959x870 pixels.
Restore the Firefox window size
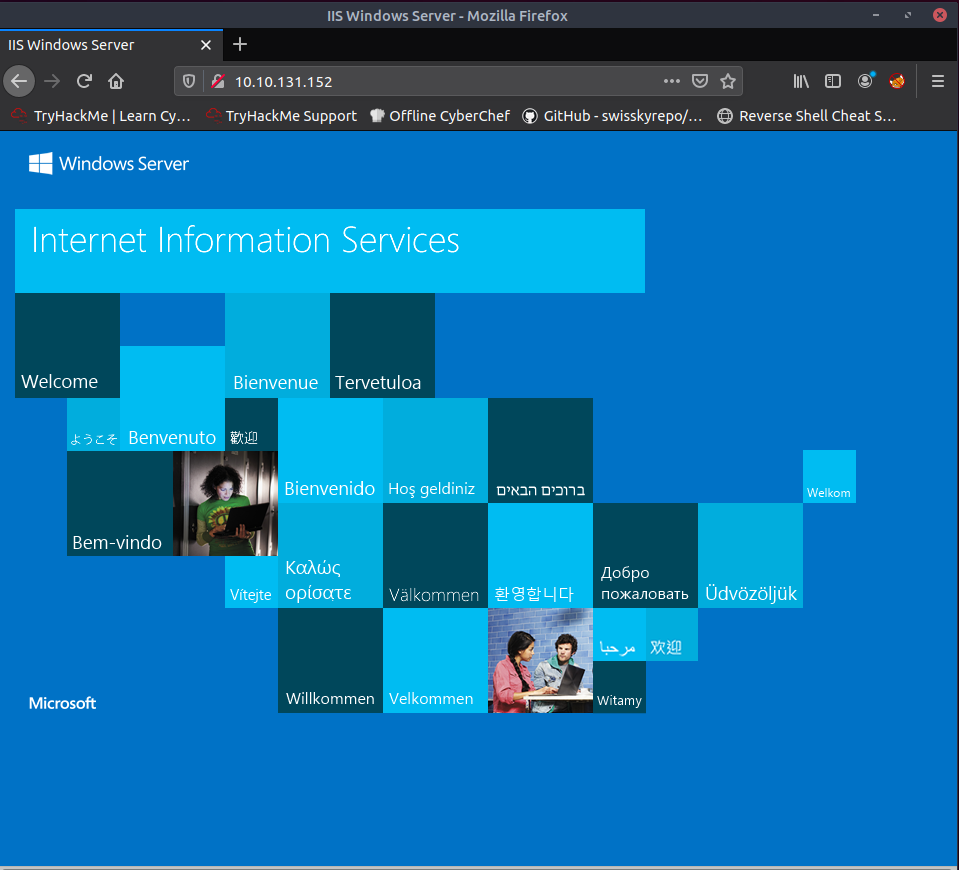[908, 15]
